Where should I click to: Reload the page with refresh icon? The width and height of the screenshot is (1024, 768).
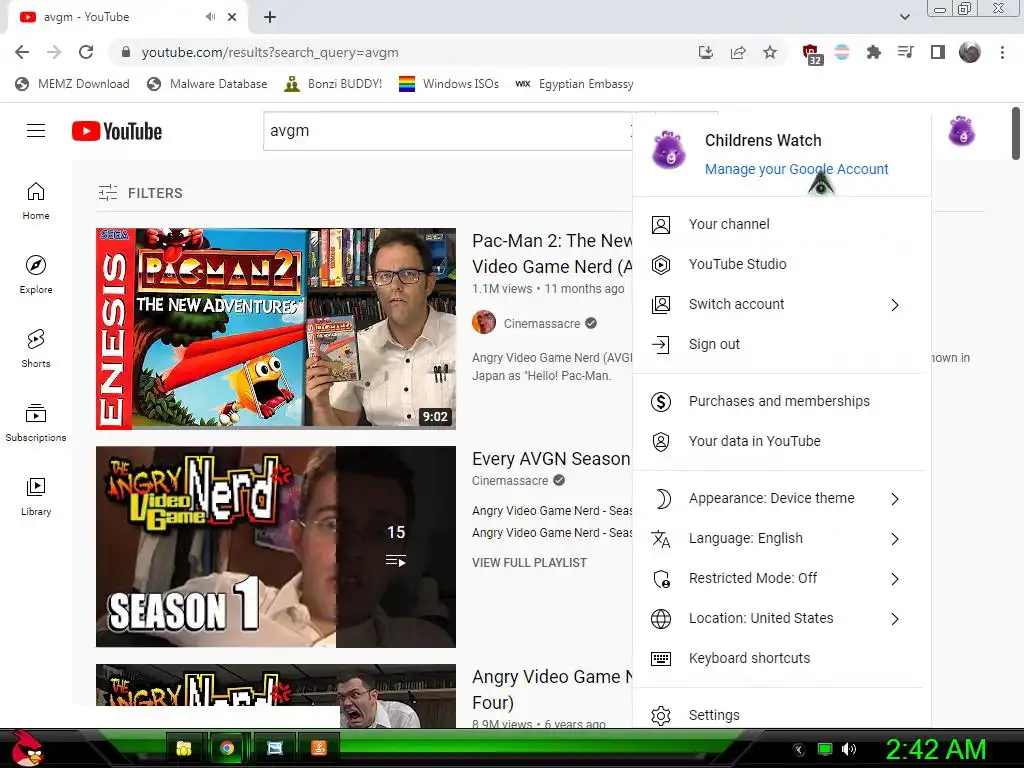(x=86, y=52)
